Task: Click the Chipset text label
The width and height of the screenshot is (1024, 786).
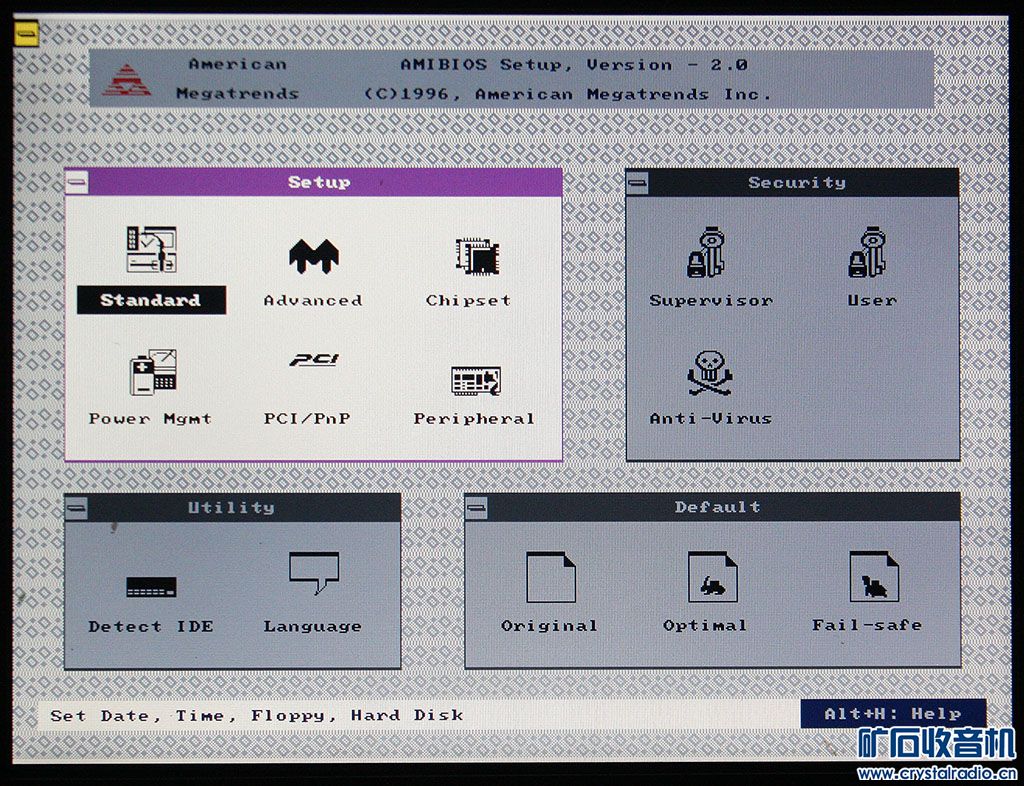Action: coord(468,301)
